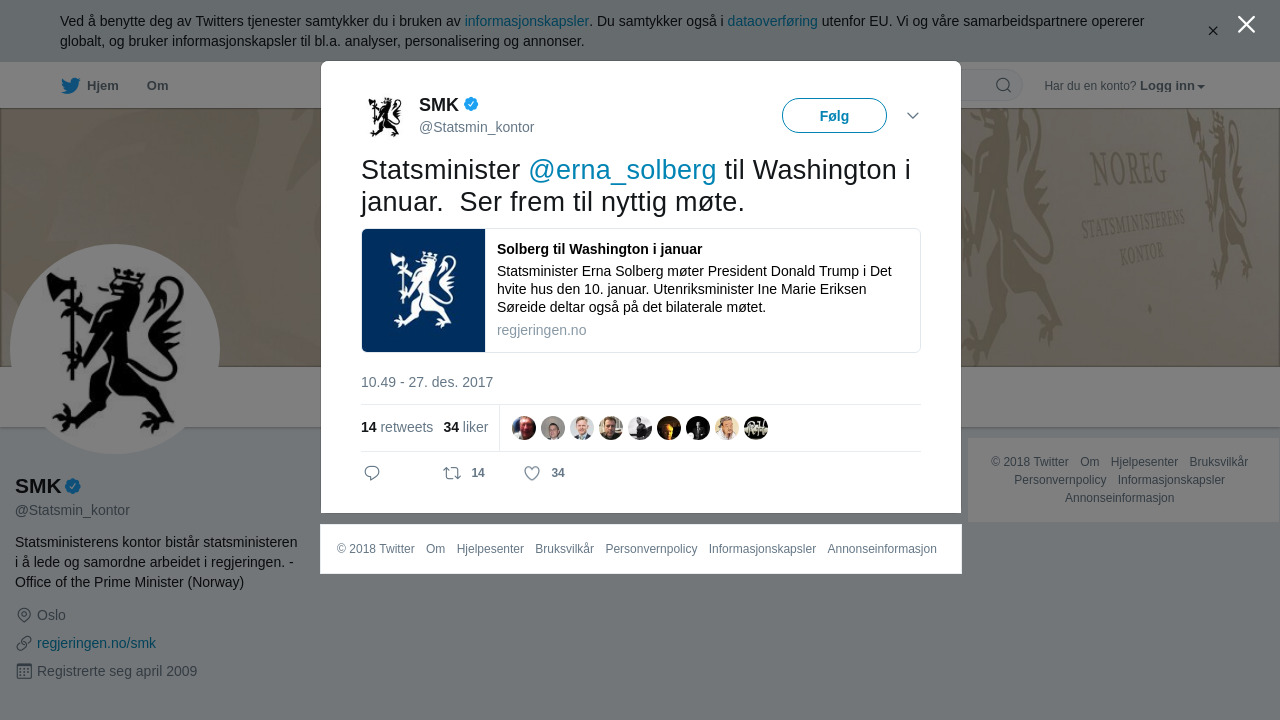Open the informasjonskapsler link in notice
Viewport: 1280px width, 720px height.
pos(526,21)
